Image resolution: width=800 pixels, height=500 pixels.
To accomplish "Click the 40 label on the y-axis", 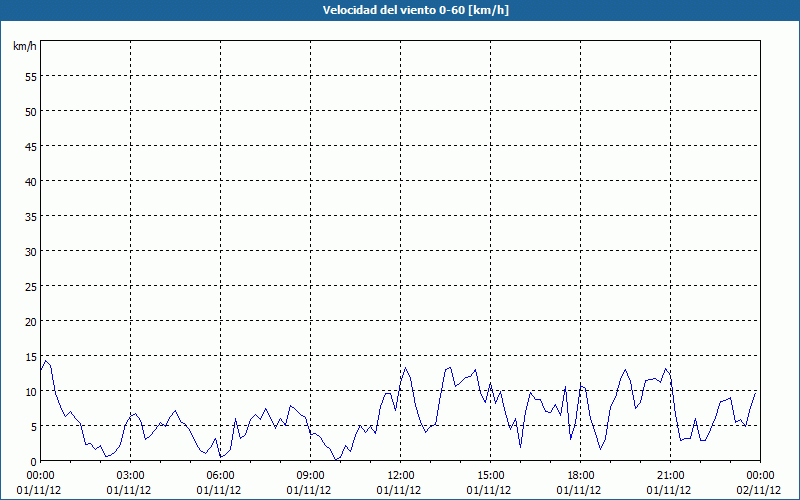I will pyautogui.click(x=30, y=182).
